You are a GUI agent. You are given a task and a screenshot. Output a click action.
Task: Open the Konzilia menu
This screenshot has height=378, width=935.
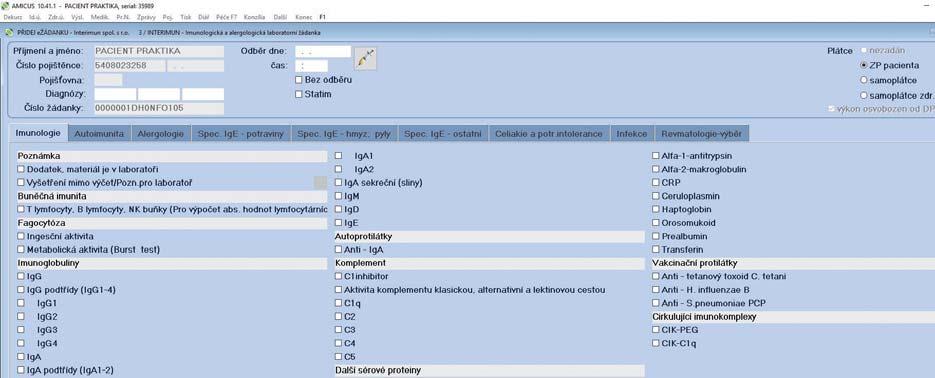253,17
